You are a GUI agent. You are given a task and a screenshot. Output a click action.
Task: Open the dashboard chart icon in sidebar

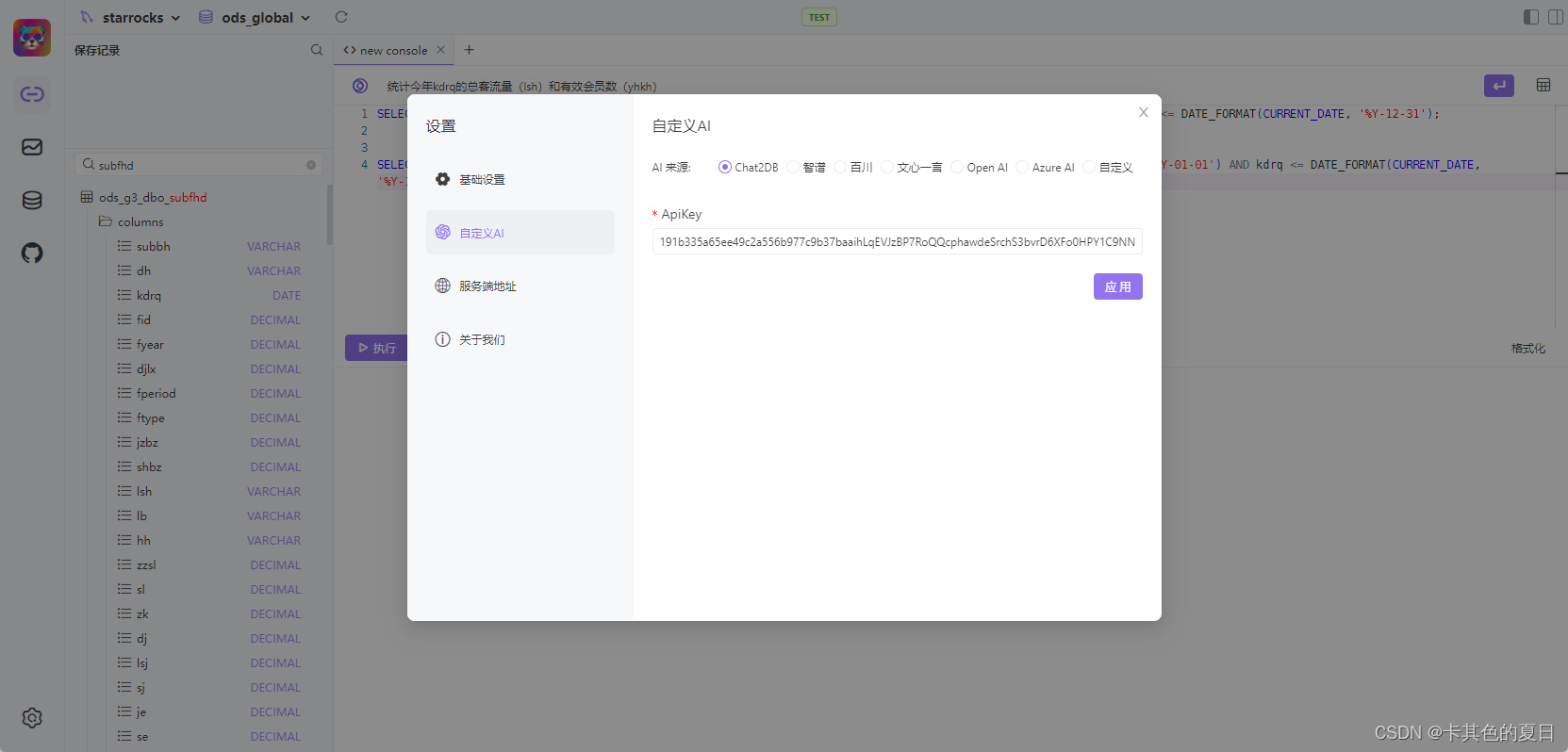pos(32,147)
